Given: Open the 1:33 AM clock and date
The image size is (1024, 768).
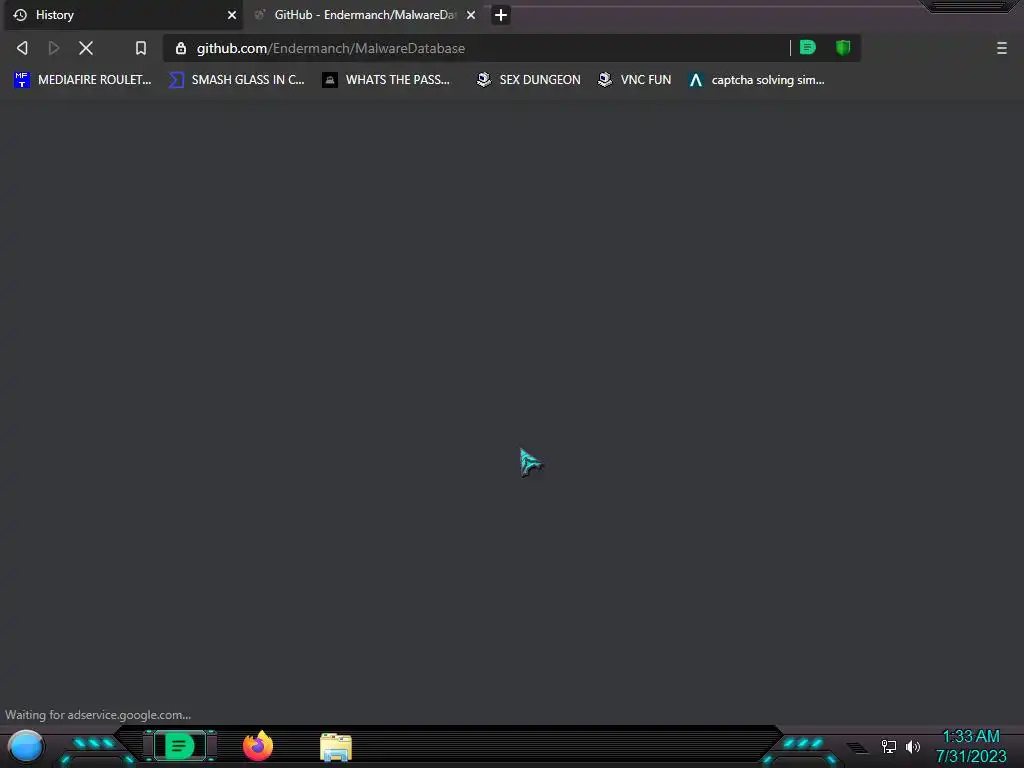Looking at the screenshot, I should coord(971,746).
